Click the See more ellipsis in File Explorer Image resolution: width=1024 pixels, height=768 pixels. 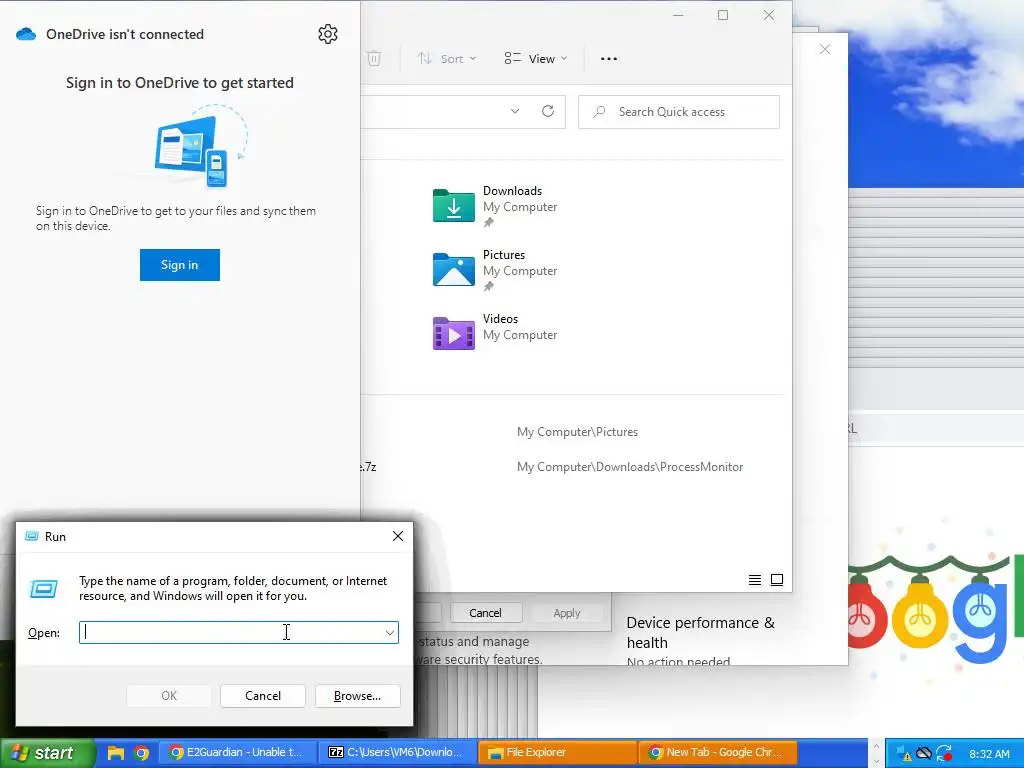point(609,59)
